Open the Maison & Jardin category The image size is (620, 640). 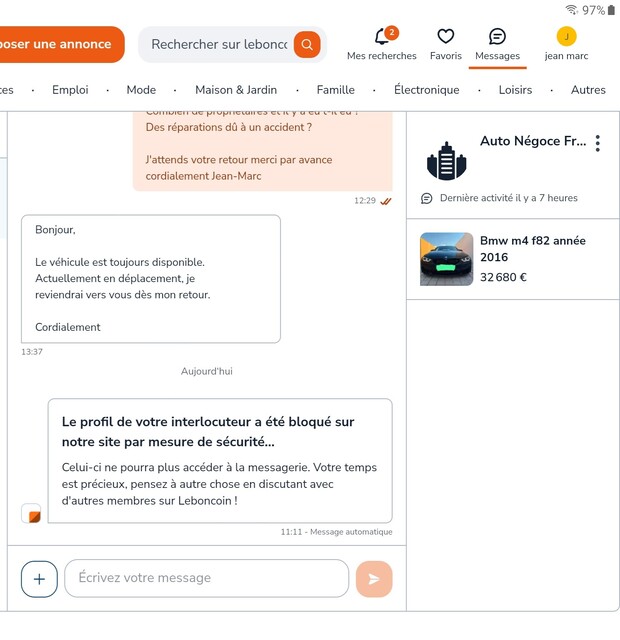coord(236,90)
